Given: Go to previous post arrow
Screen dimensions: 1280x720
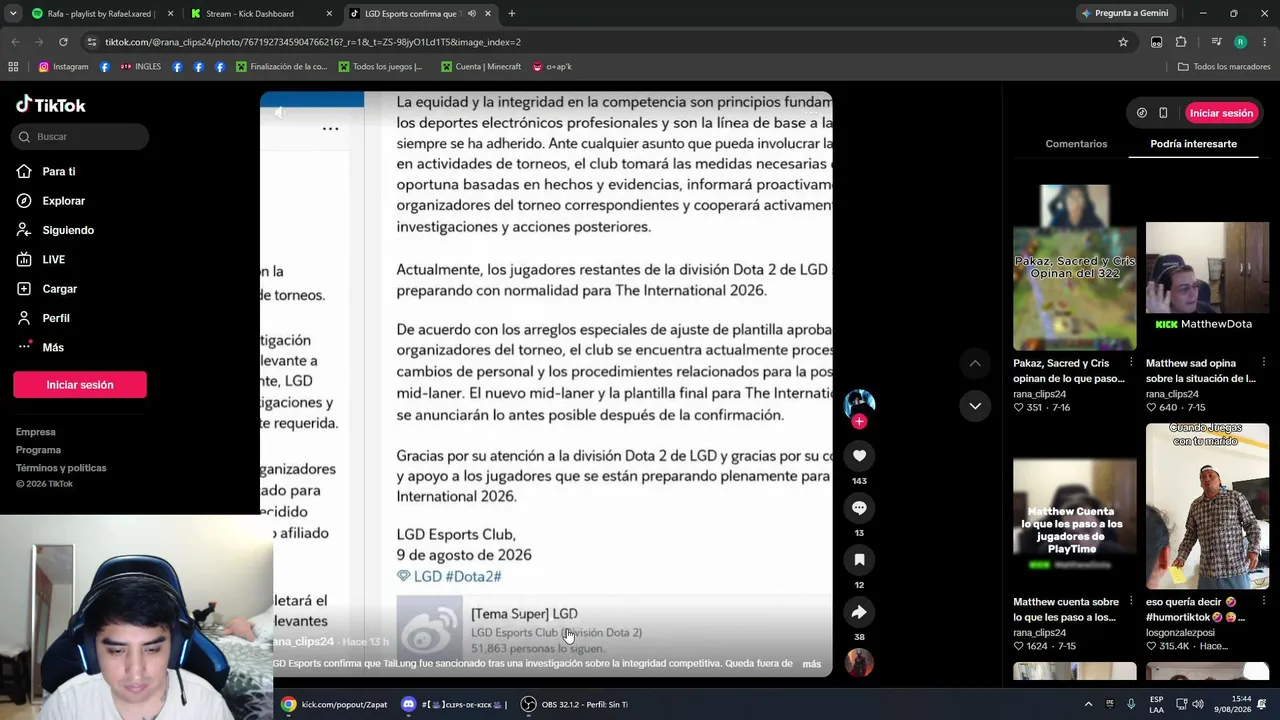Looking at the screenshot, I should [x=975, y=363].
